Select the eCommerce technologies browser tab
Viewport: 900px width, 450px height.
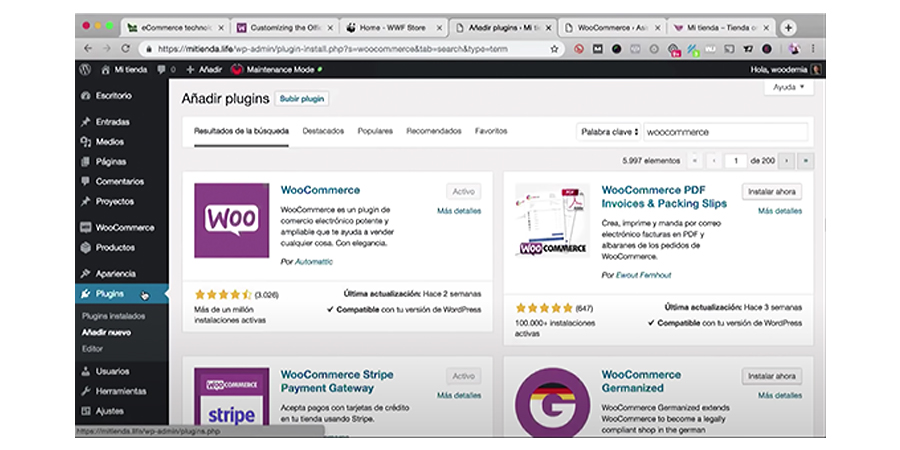175,28
